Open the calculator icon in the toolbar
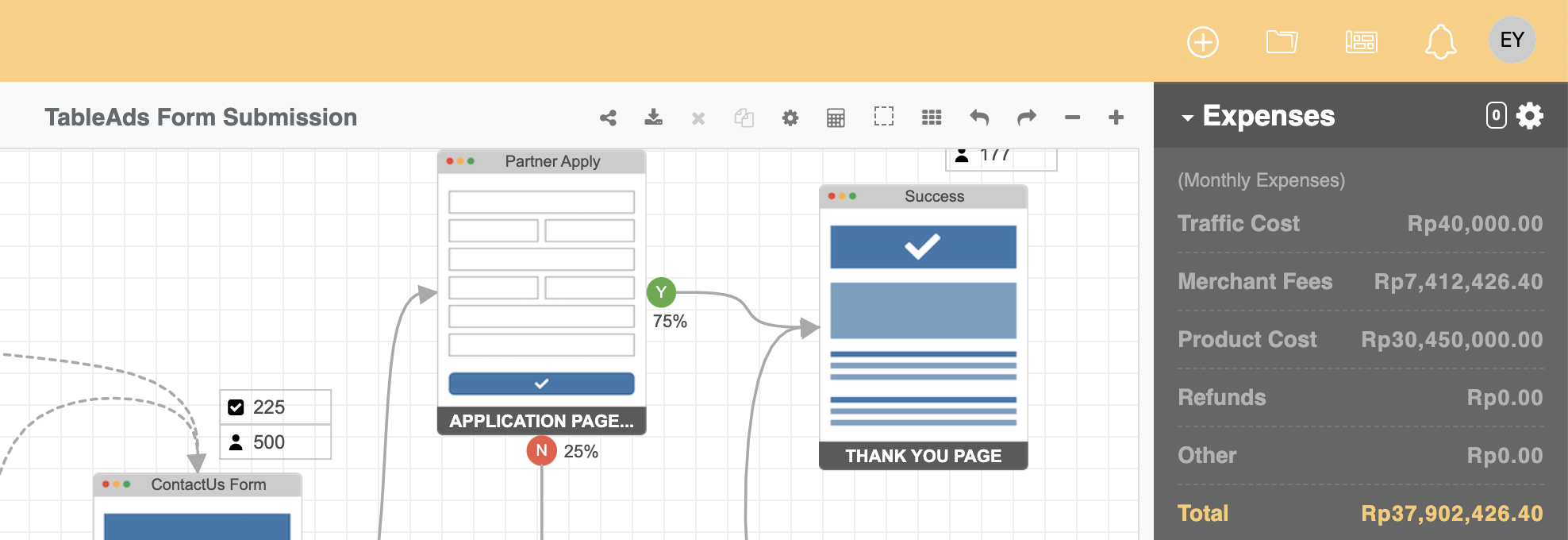This screenshot has height=540, width=1568. (x=836, y=118)
